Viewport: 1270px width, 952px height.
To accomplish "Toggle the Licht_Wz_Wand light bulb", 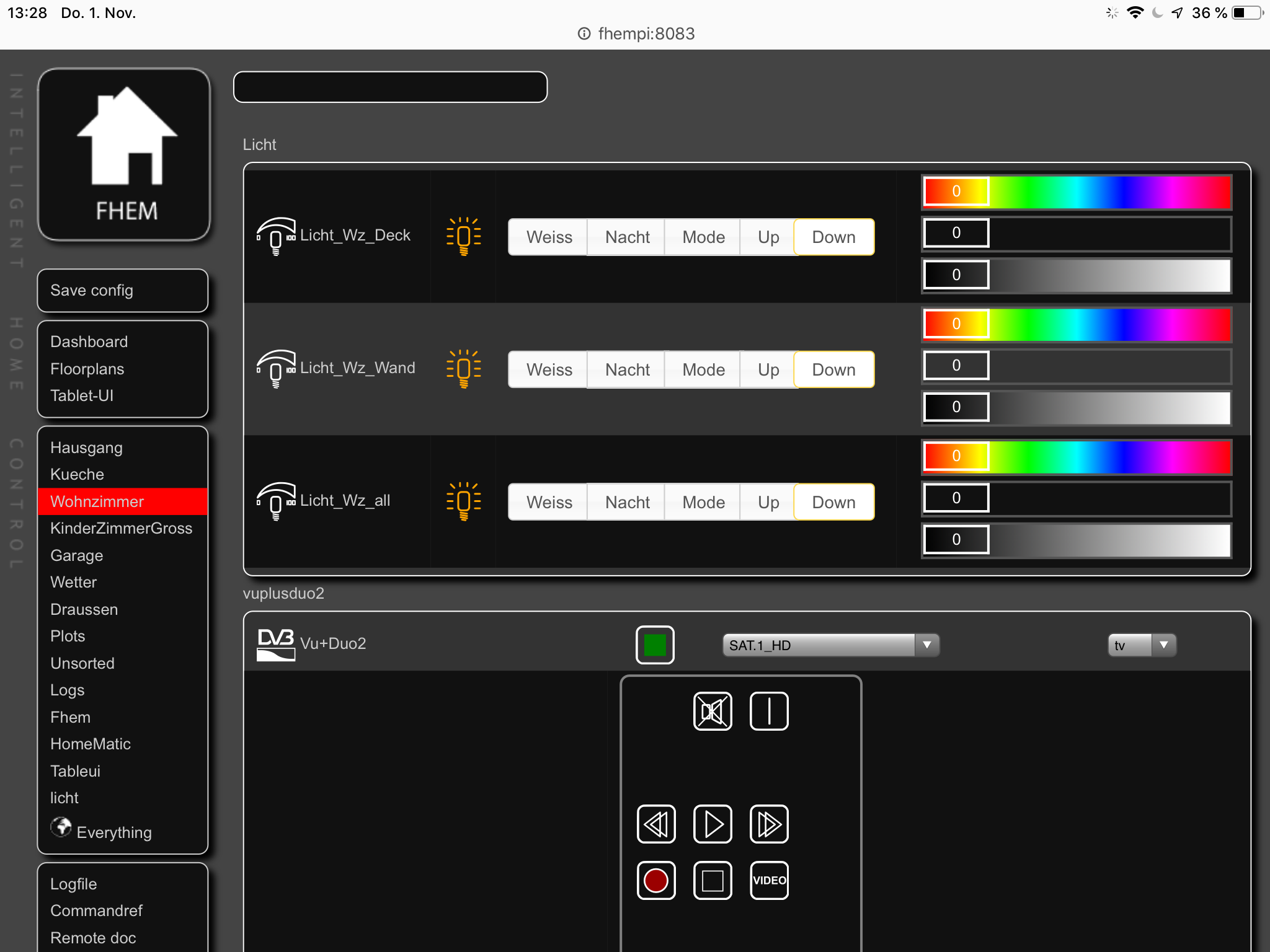I will click(463, 369).
